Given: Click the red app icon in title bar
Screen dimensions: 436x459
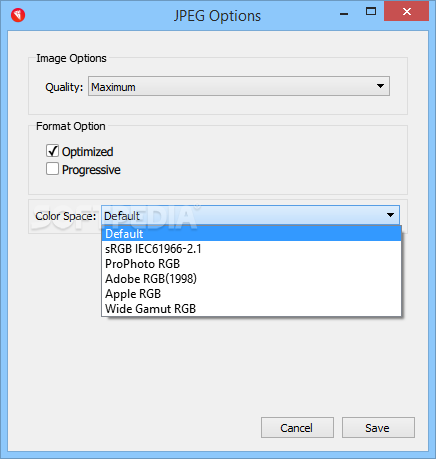Looking at the screenshot, I should [18, 15].
